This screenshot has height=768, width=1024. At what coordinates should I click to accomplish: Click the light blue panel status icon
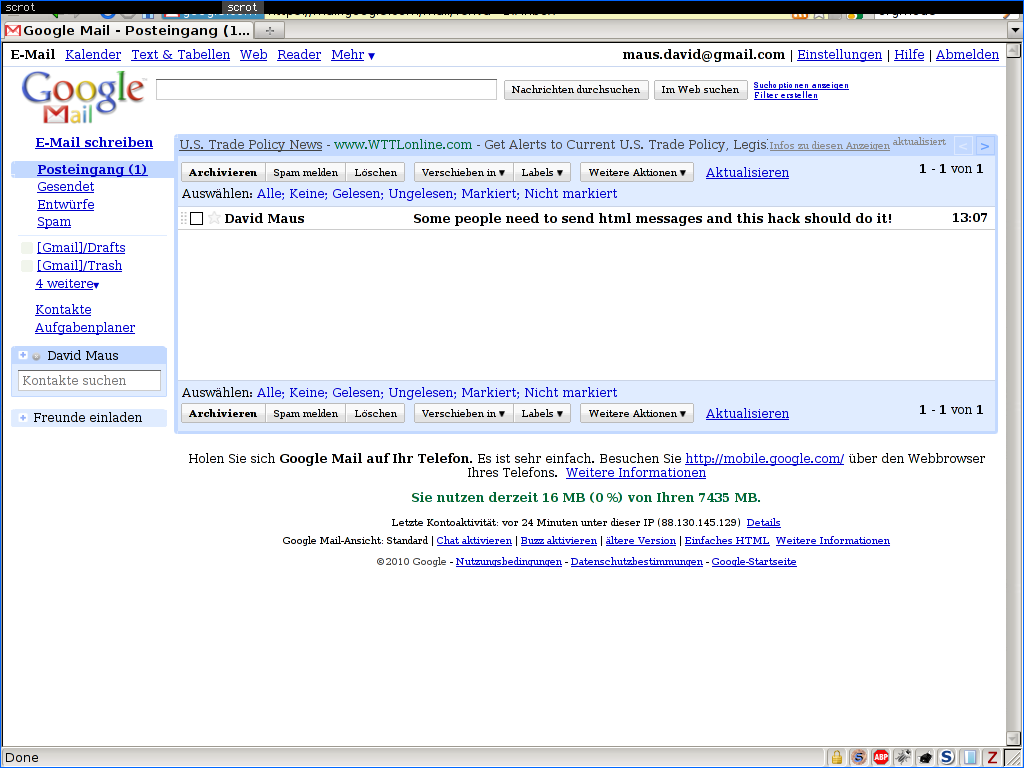coord(970,758)
